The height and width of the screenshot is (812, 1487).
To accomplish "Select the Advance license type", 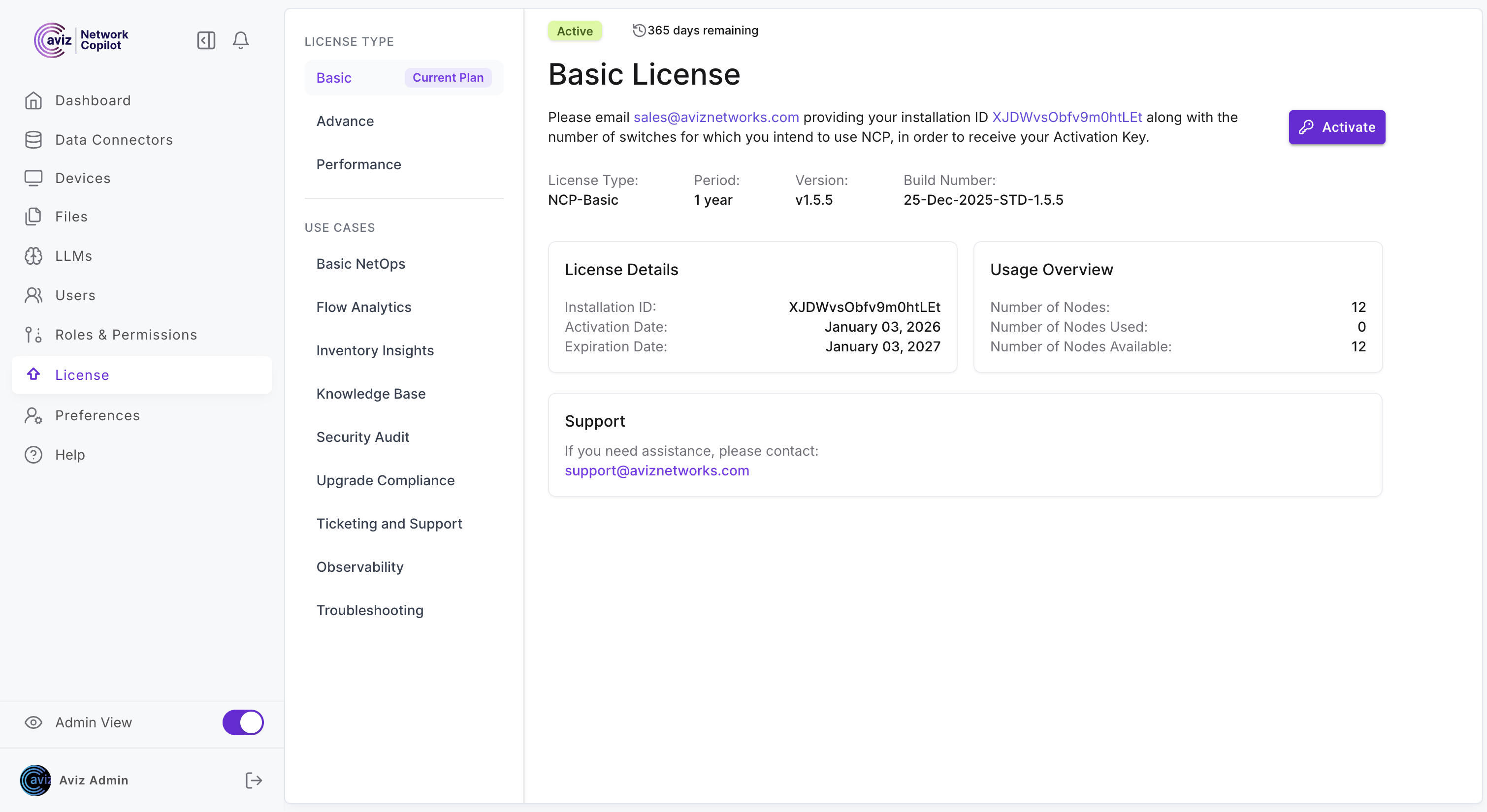I will 345,121.
